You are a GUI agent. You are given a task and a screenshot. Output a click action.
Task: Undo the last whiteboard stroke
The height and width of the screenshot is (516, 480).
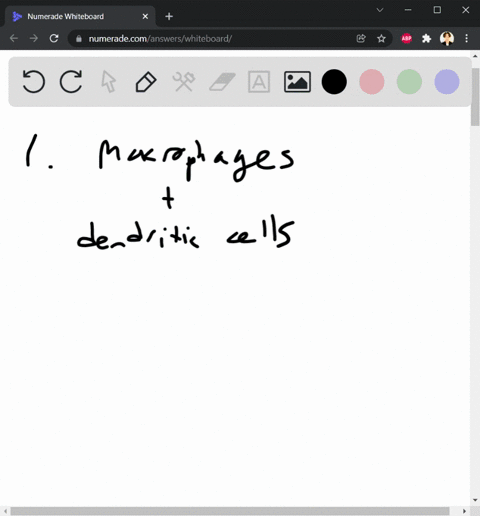33,82
